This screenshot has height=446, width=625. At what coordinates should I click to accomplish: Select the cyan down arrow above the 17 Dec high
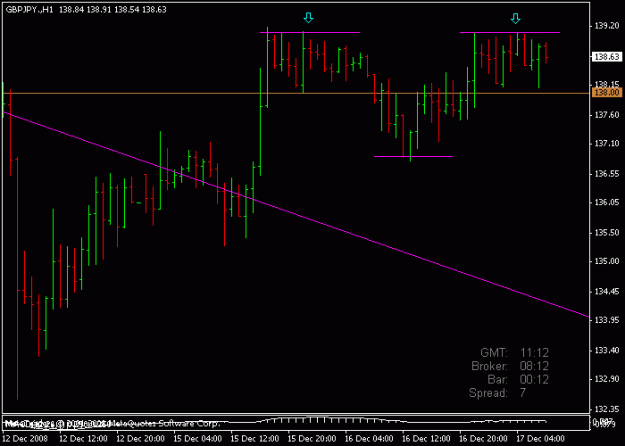516,18
